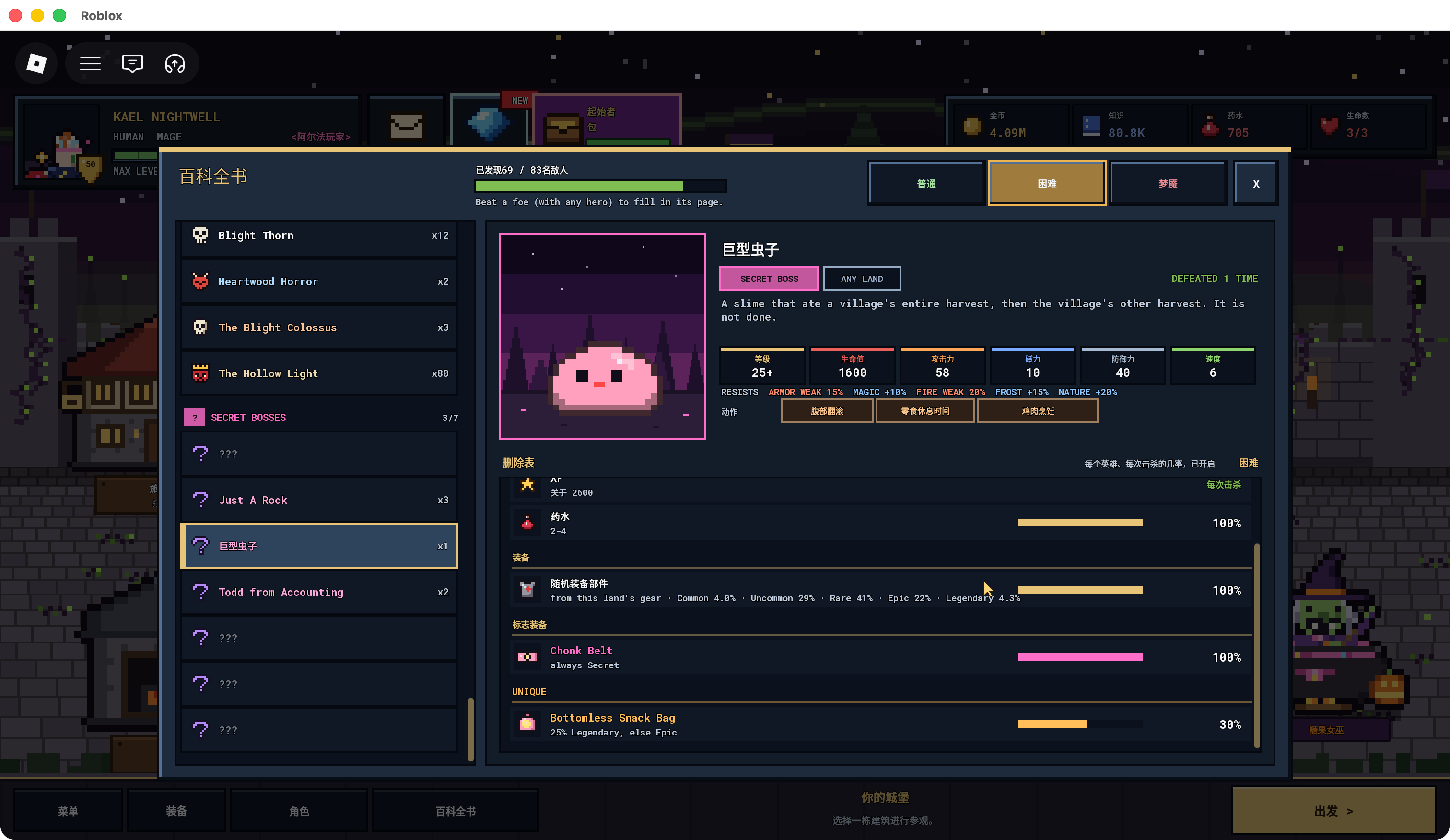Select Todd from Accounting entry
Image resolution: width=1450 pixels, height=840 pixels.
click(319, 592)
